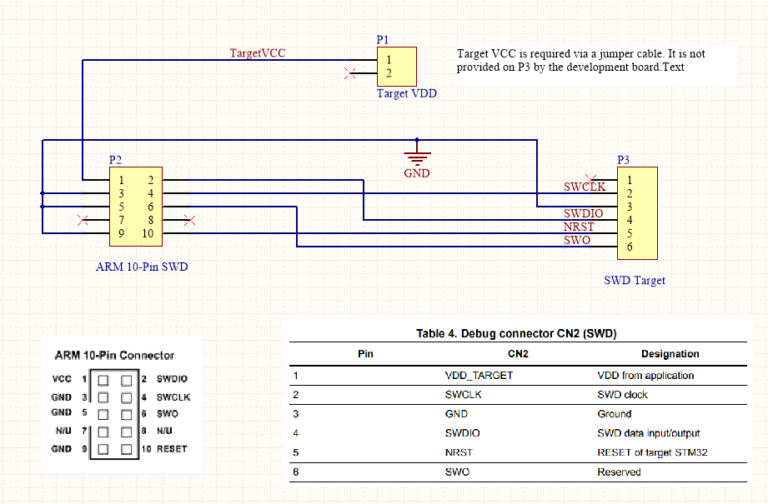Click the 'Ground' designation cell
The width and height of the screenshot is (768, 504).
tap(614, 414)
